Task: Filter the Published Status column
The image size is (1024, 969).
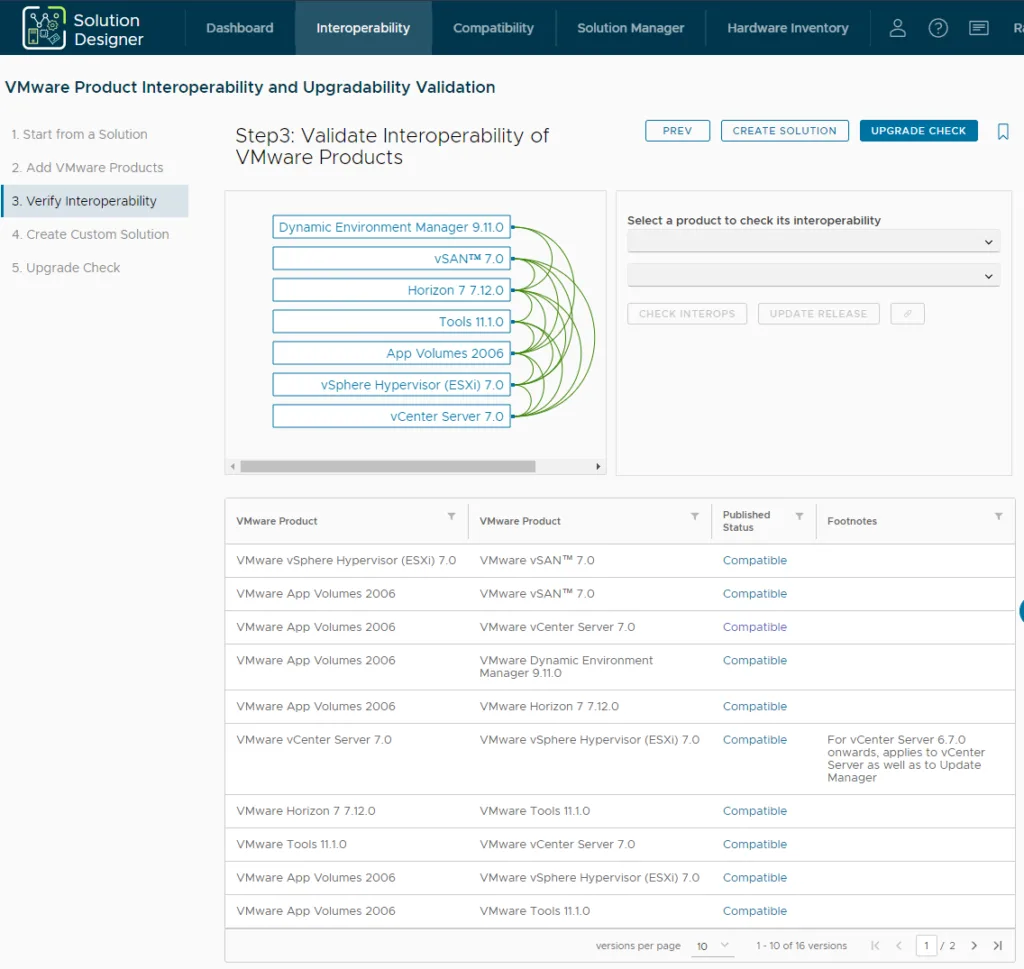Action: tap(799, 516)
